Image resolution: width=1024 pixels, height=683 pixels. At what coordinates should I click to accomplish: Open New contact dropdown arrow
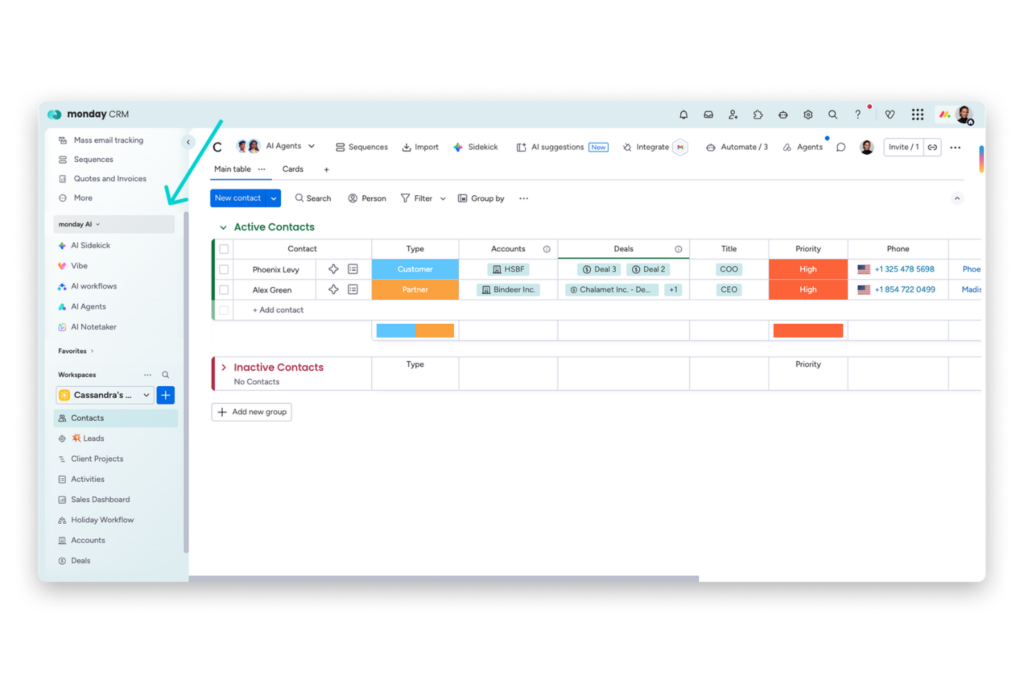point(273,198)
